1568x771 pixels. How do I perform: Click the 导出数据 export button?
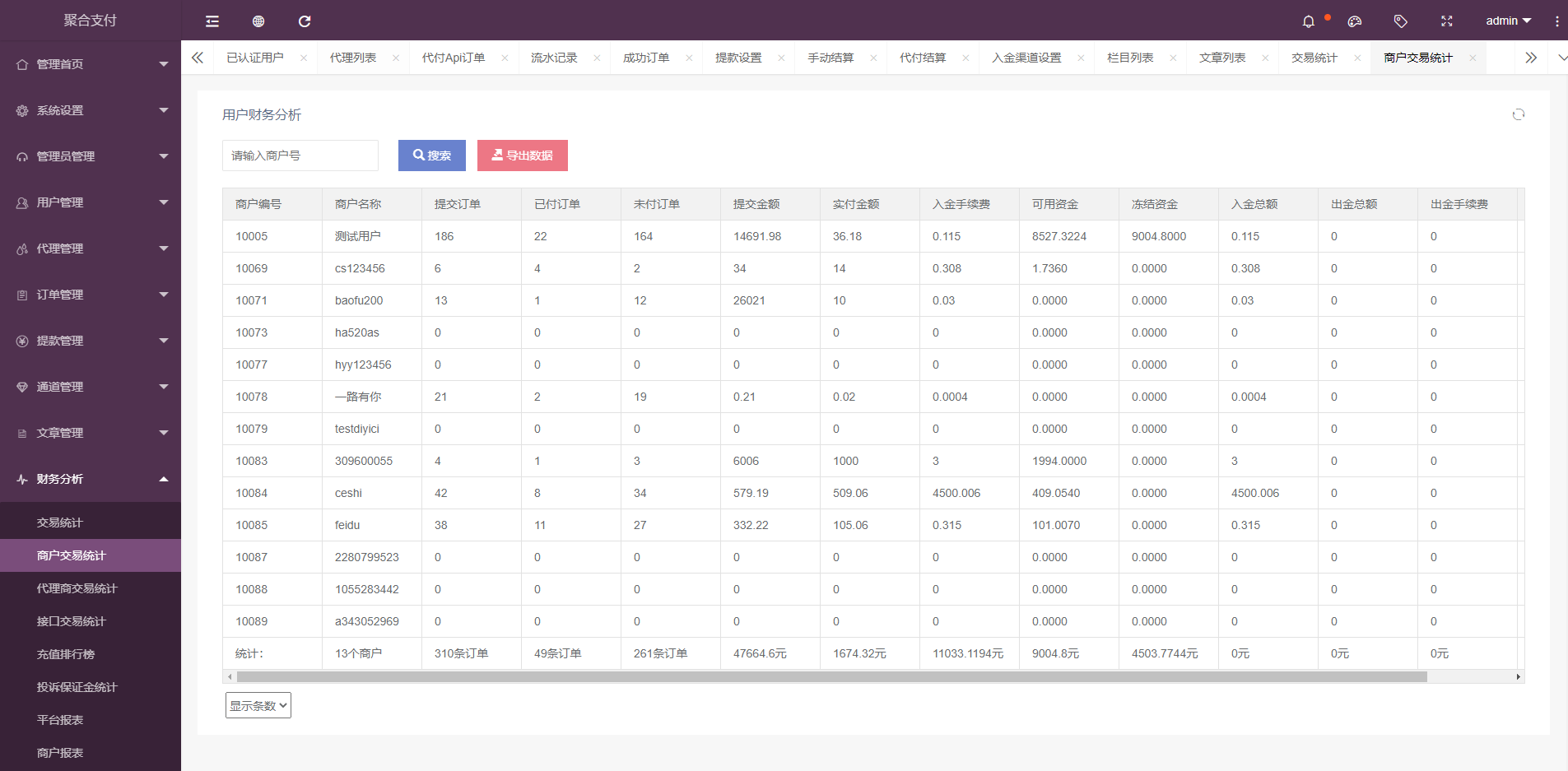(x=523, y=156)
